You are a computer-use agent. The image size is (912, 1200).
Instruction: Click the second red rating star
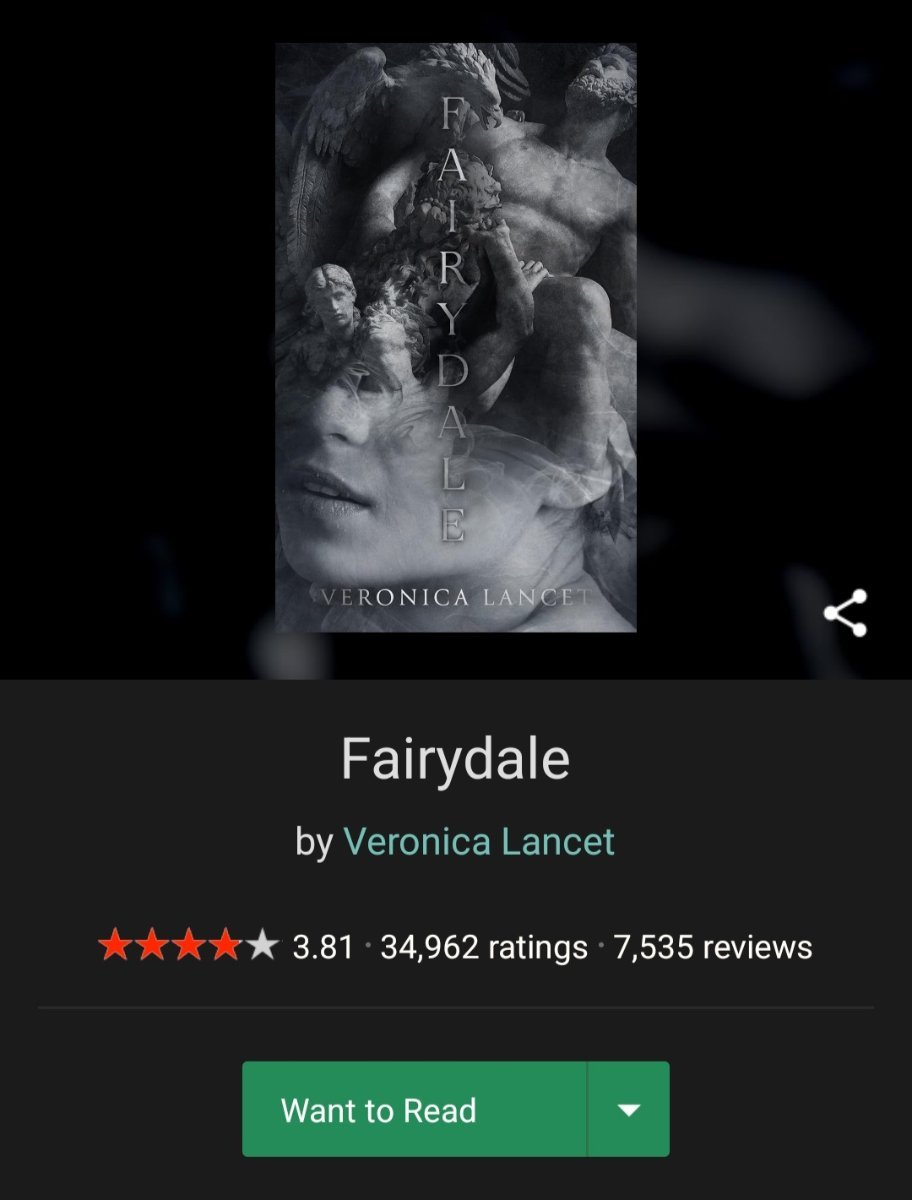click(x=151, y=946)
